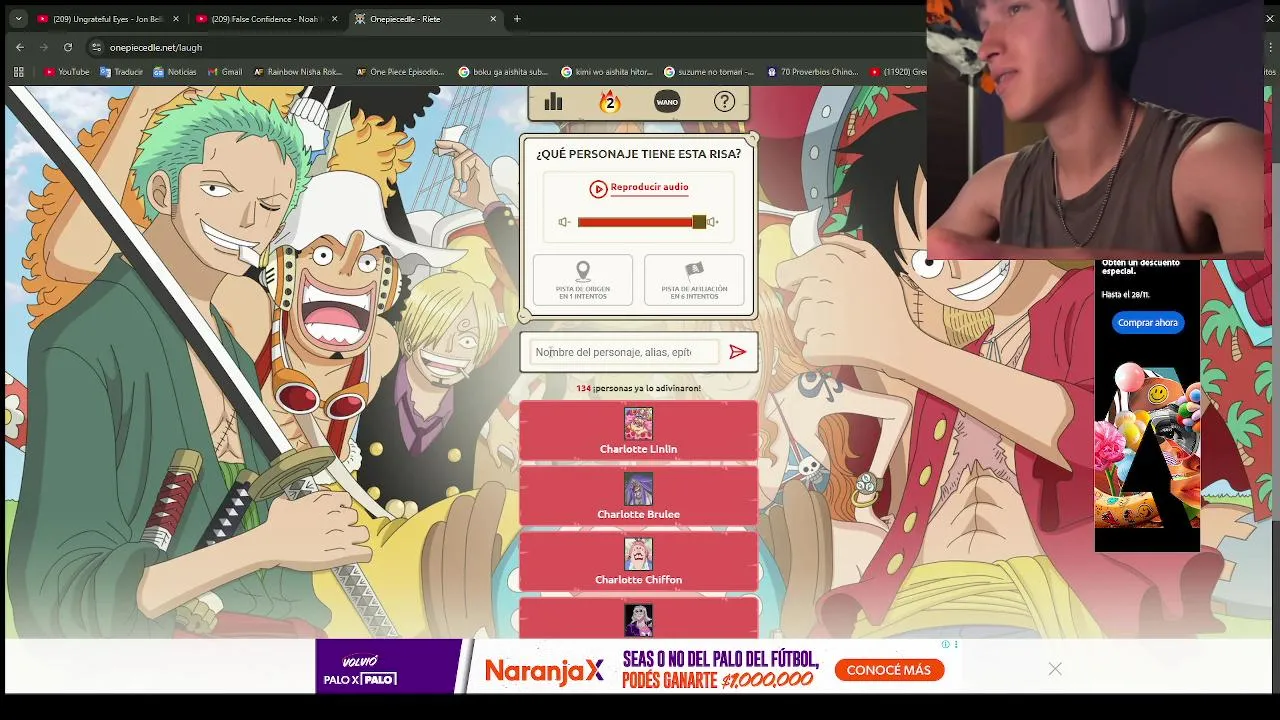Viewport: 1280px width, 720px height.
Task: Close the Ungrateful Eyes tab
Action: coord(176,19)
